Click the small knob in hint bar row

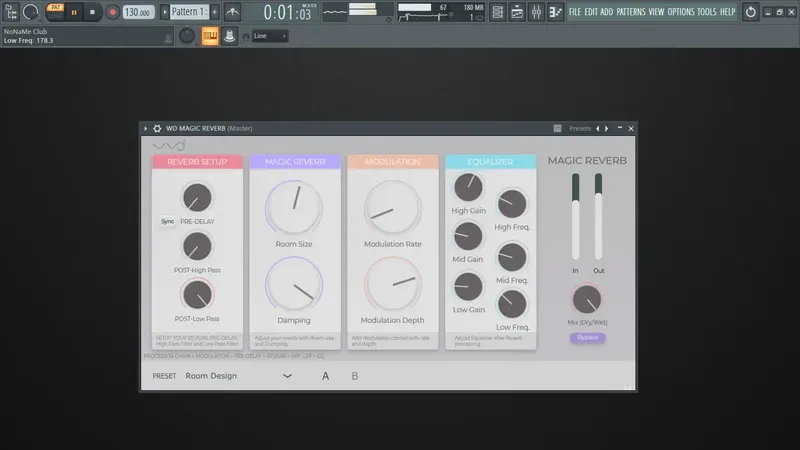pyautogui.click(x=186, y=36)
